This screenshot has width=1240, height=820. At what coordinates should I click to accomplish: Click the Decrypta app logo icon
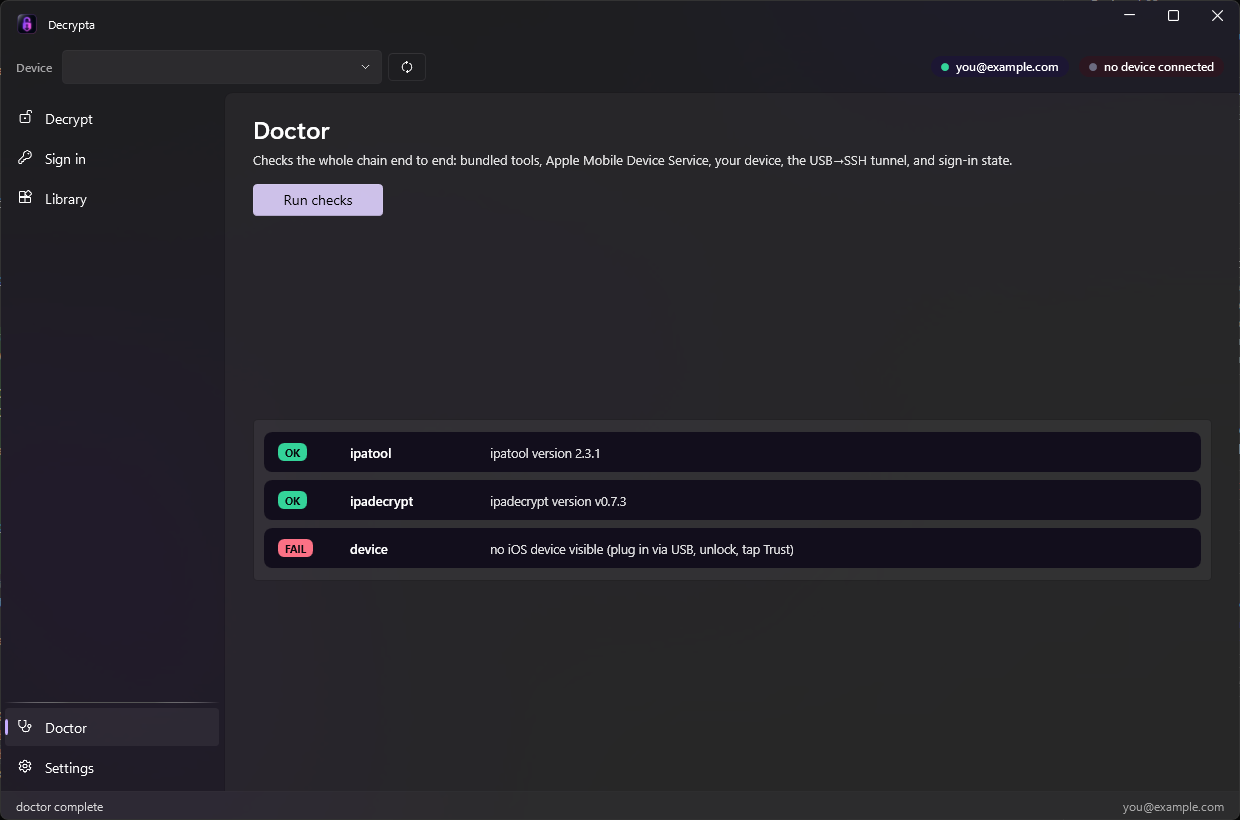pyautogui.click(x=26, y=24)
